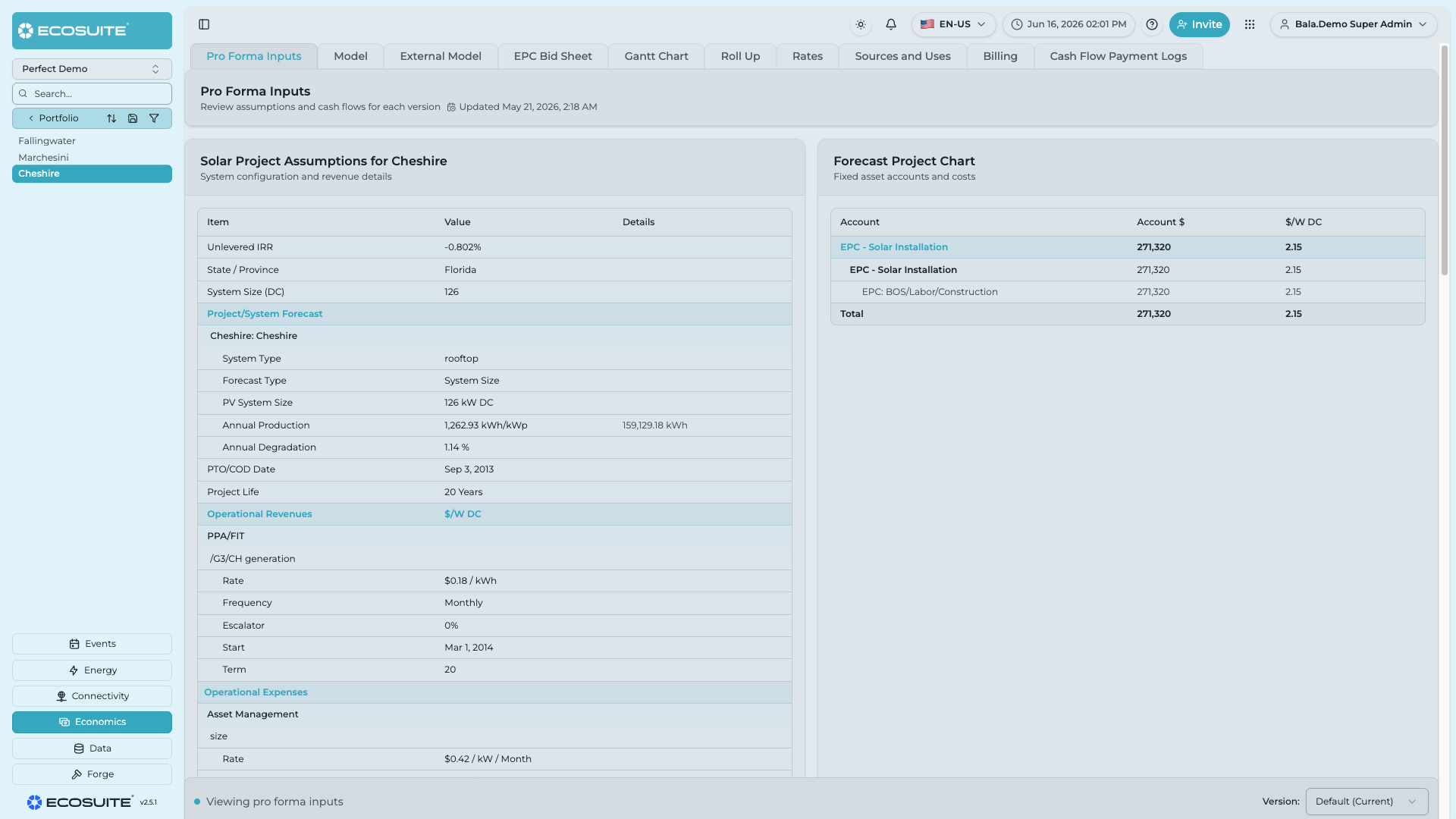Viewport: 1456px width, 819px height.
Task: Switch to the Rates tab
Action: pos(808,56)
